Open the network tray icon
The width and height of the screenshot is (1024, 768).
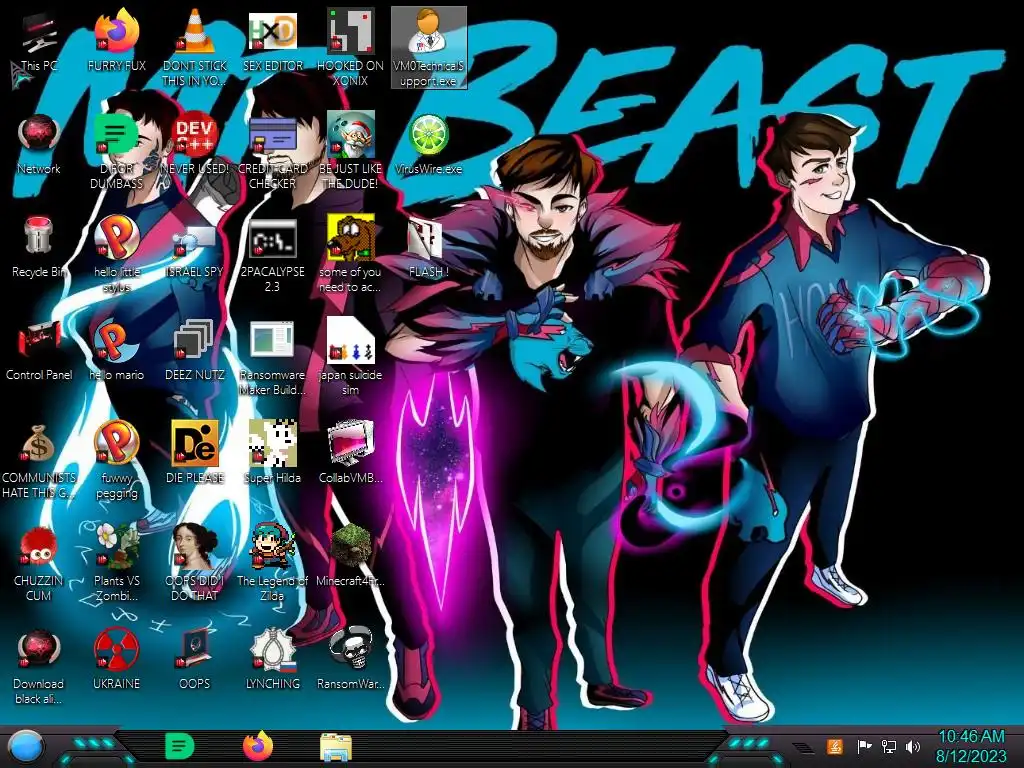tap(888, 746)
